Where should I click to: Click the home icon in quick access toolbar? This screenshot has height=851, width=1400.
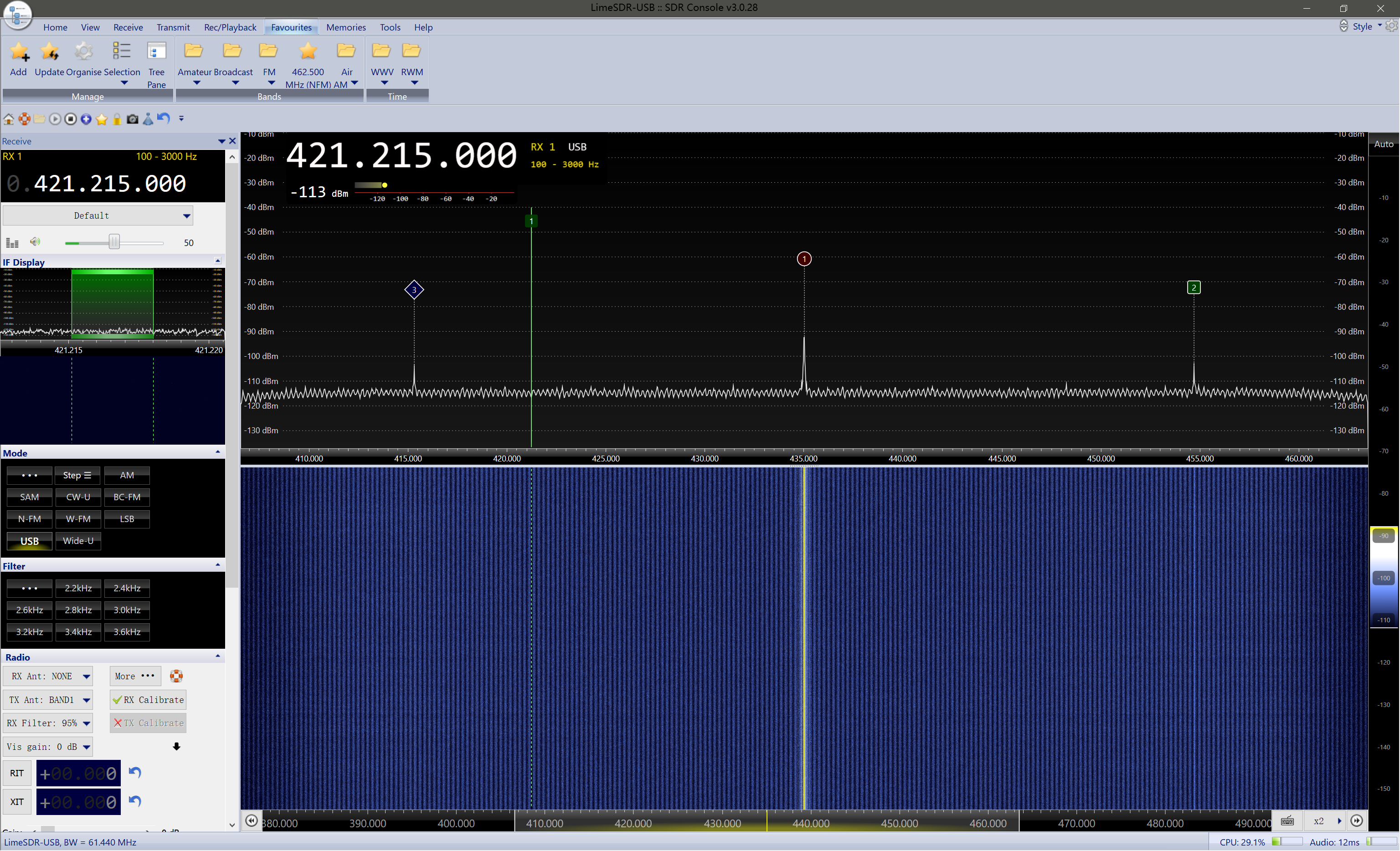pyautogui.click(x=9, y=119)
